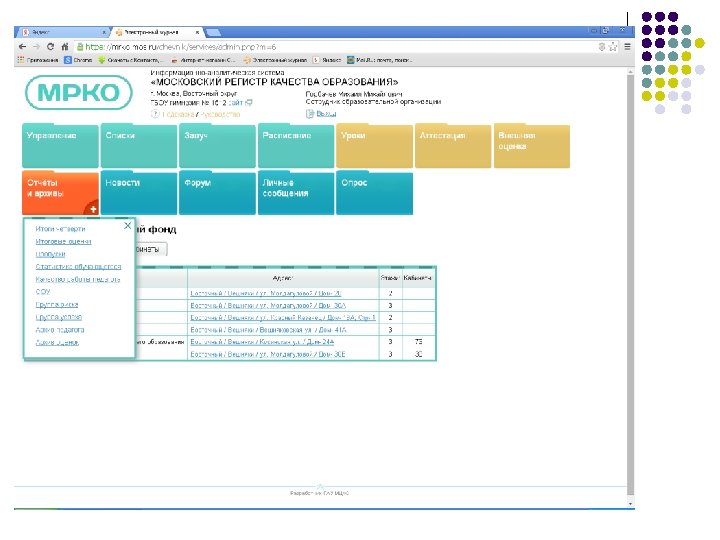Close the Электронный журнал browser tab

197,32
